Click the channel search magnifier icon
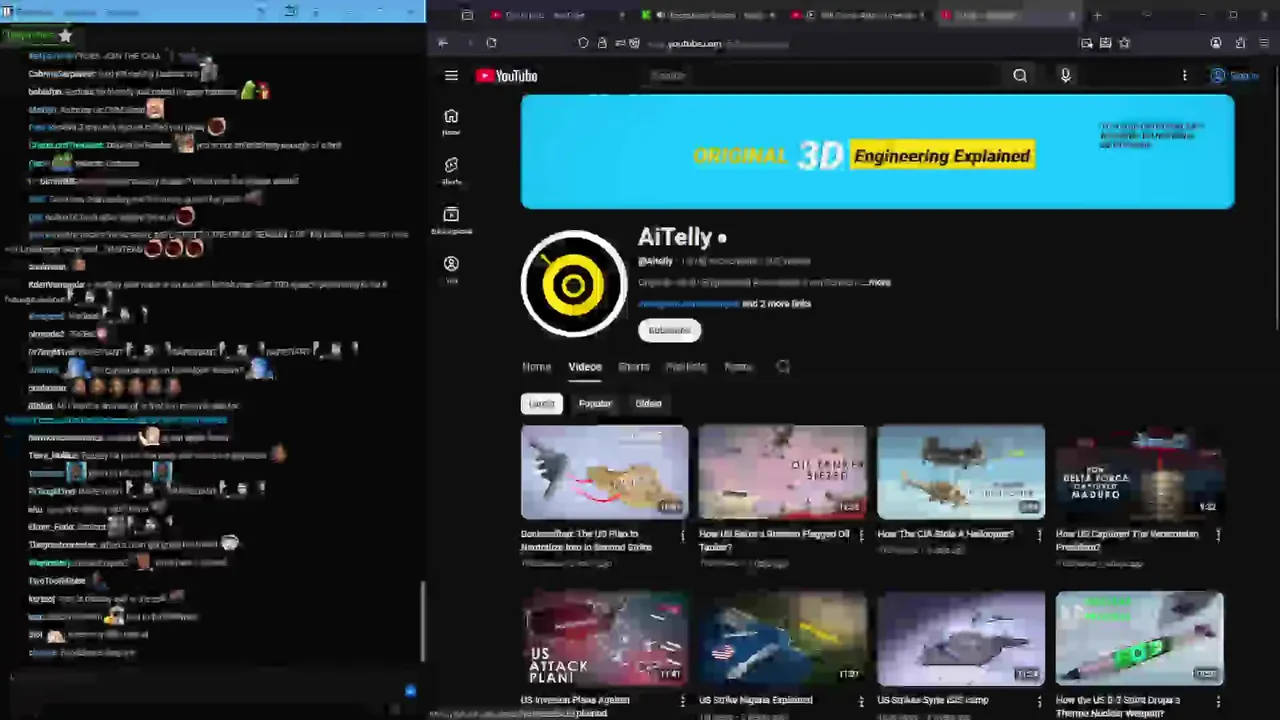Screen dimensions: 1280x720 [x=783, y=367]
